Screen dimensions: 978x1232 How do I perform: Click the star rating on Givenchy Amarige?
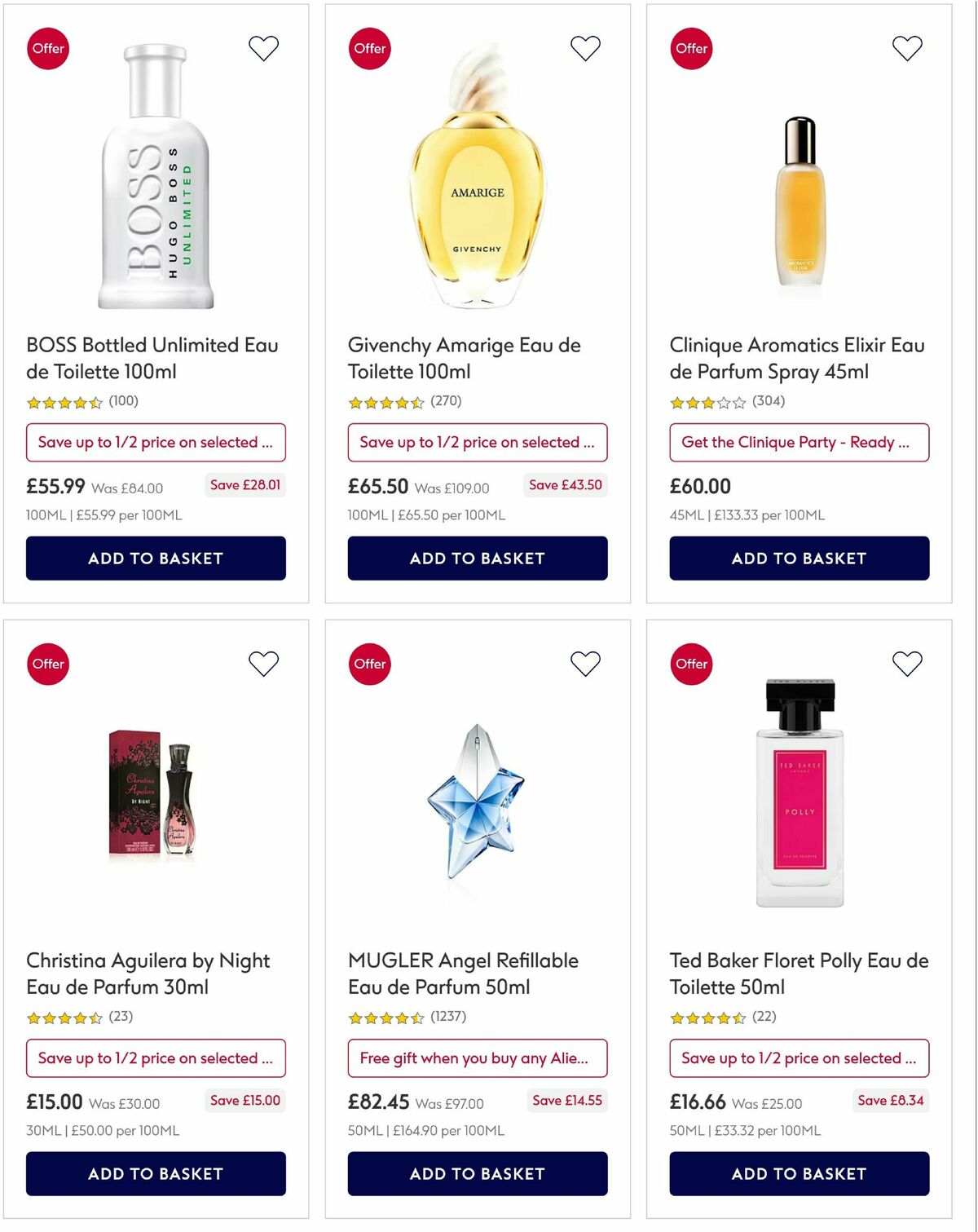pos(383,401)
